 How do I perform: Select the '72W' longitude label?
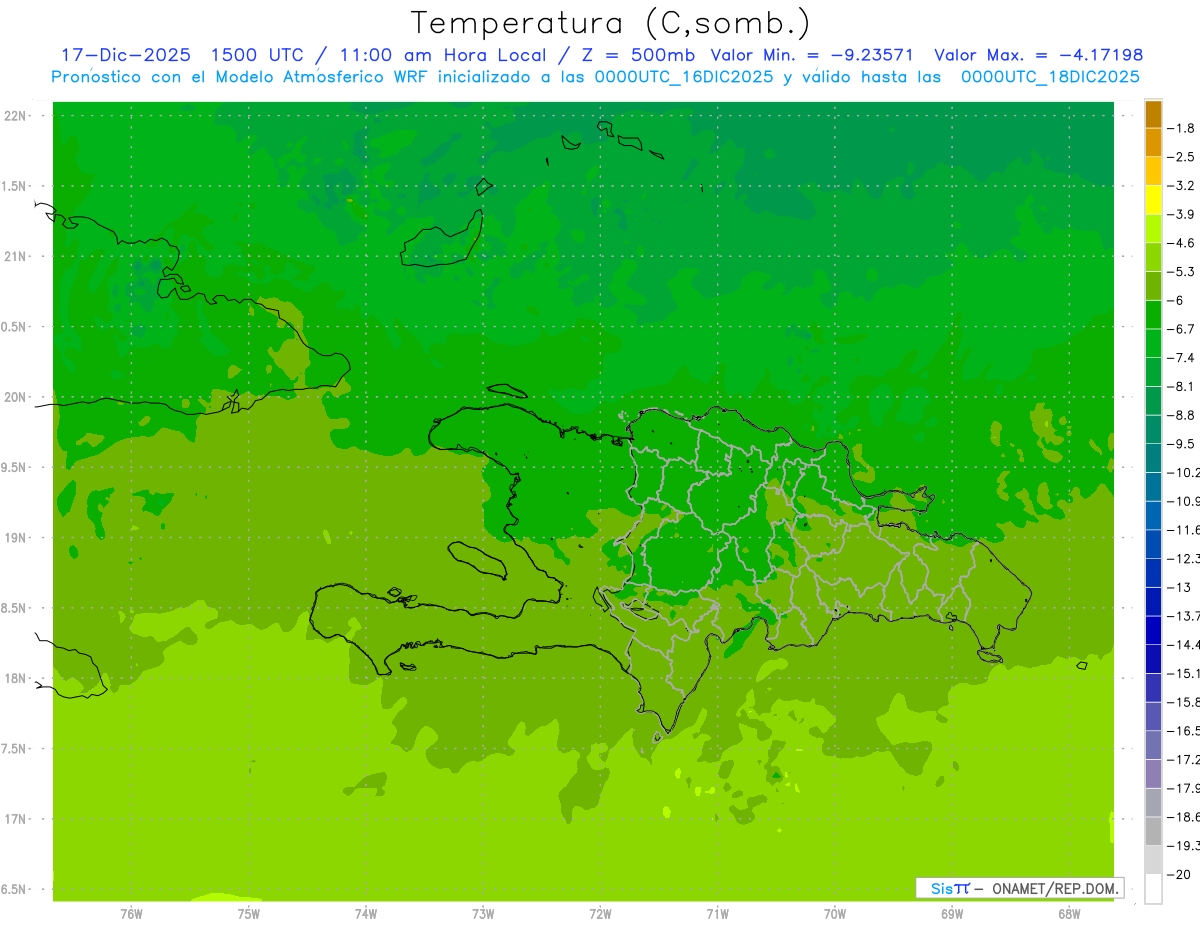point(600,914)
